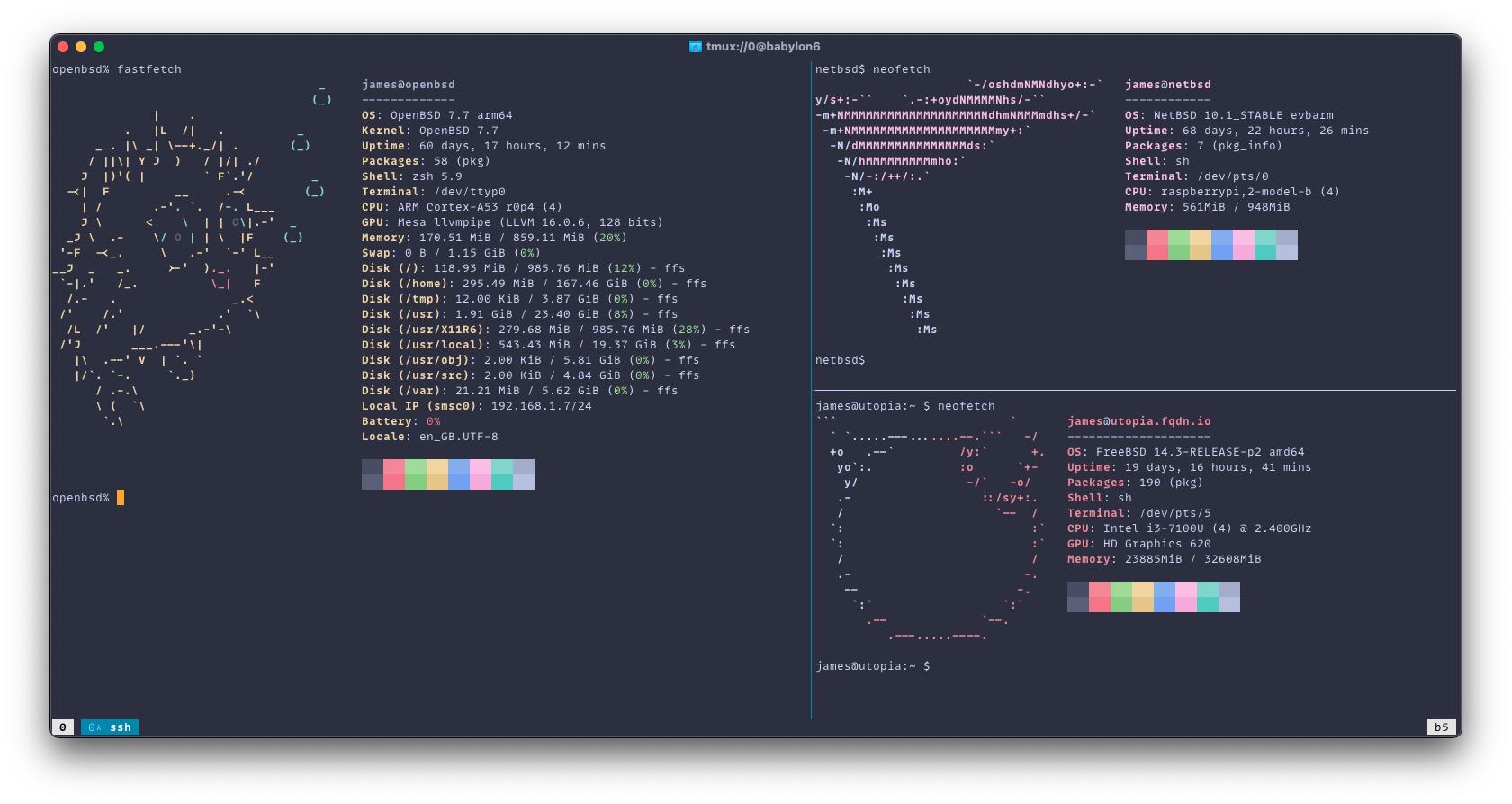Select tmux window tab '0* ssh'
This screenshot has width=1512, height=804.
(x=110, y=727)
